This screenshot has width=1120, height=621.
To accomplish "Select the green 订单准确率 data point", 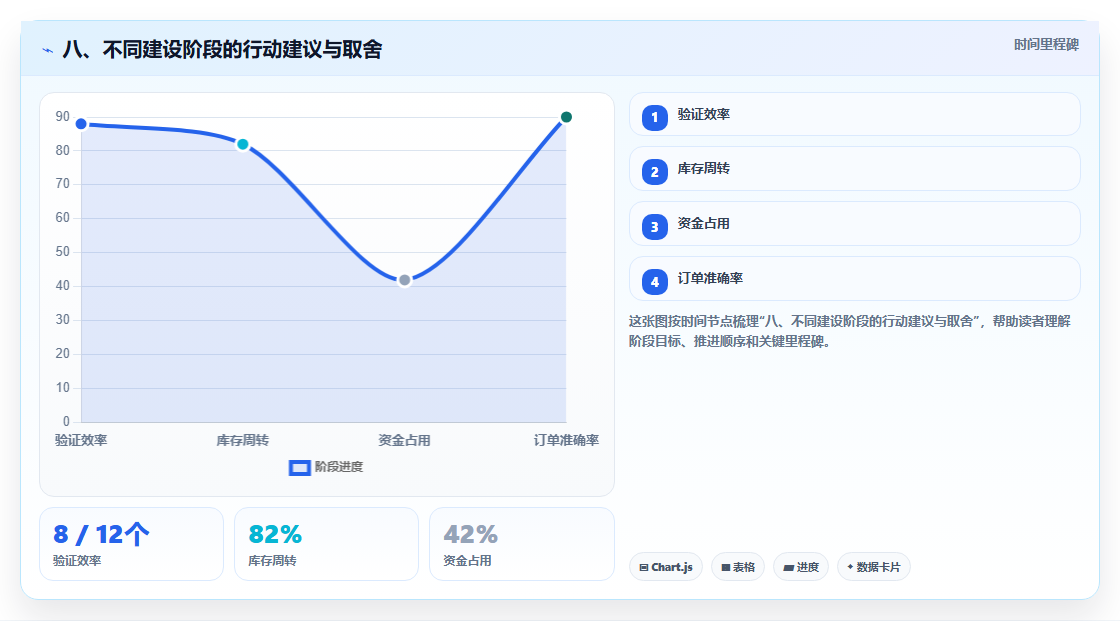I will coord(566,117).
